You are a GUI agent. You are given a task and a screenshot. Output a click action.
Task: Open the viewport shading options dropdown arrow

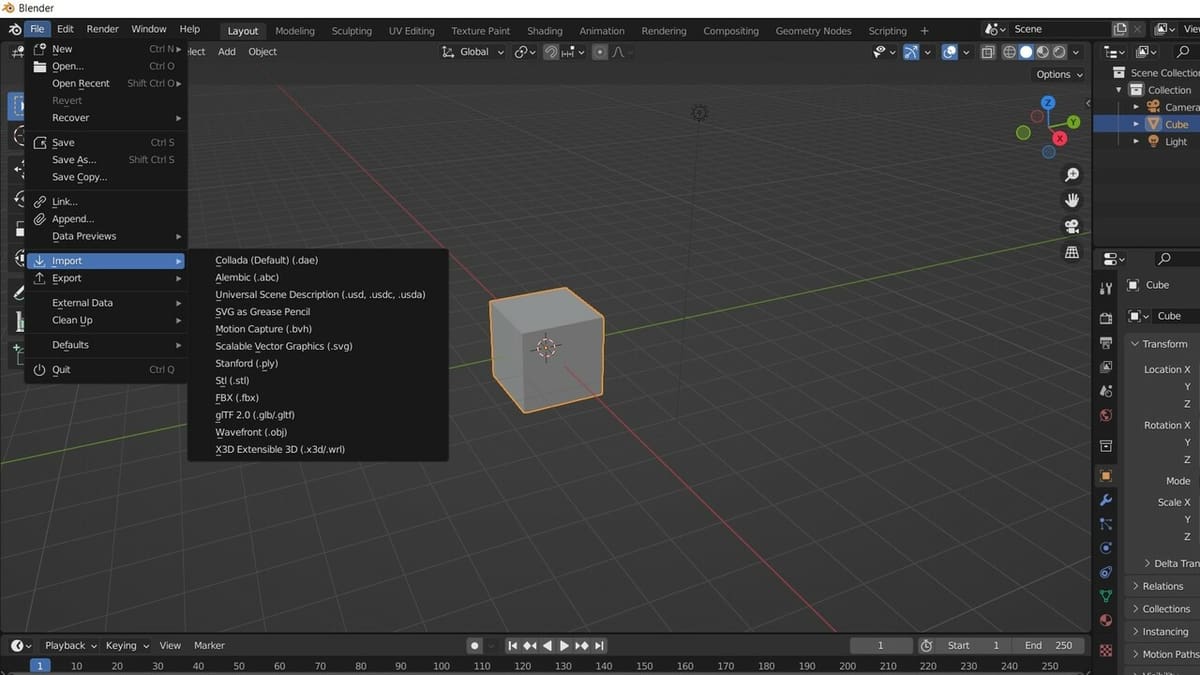pos(1077,52)
